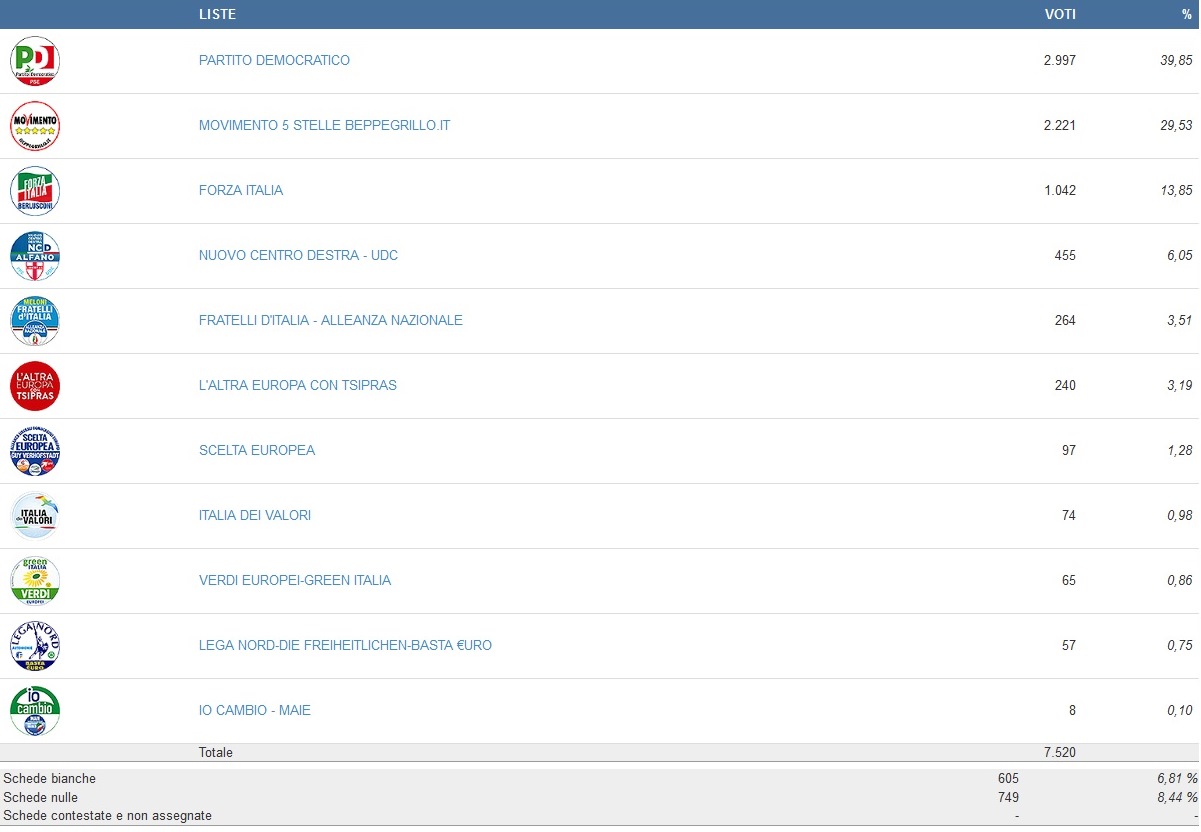The image size is (1201, 832).
Task: Select the 7.520 total votes value
Action: 1059,752
